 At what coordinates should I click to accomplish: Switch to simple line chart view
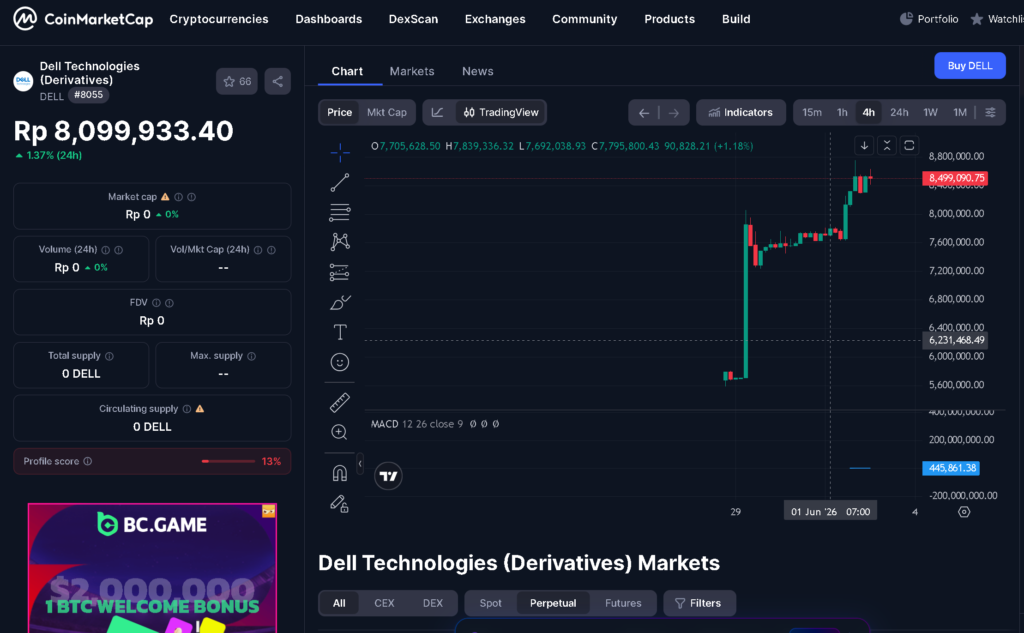tap(438, 112)
